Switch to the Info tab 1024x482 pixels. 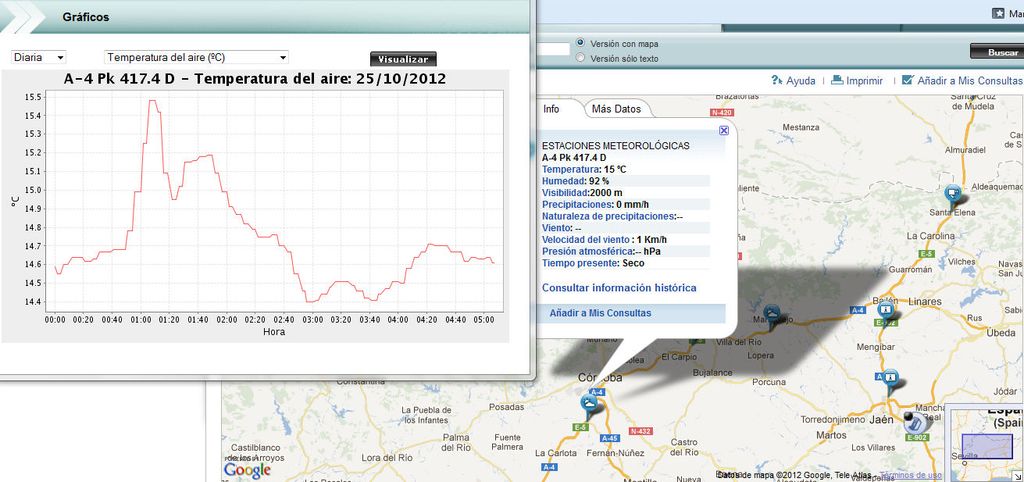pos(551,109)
